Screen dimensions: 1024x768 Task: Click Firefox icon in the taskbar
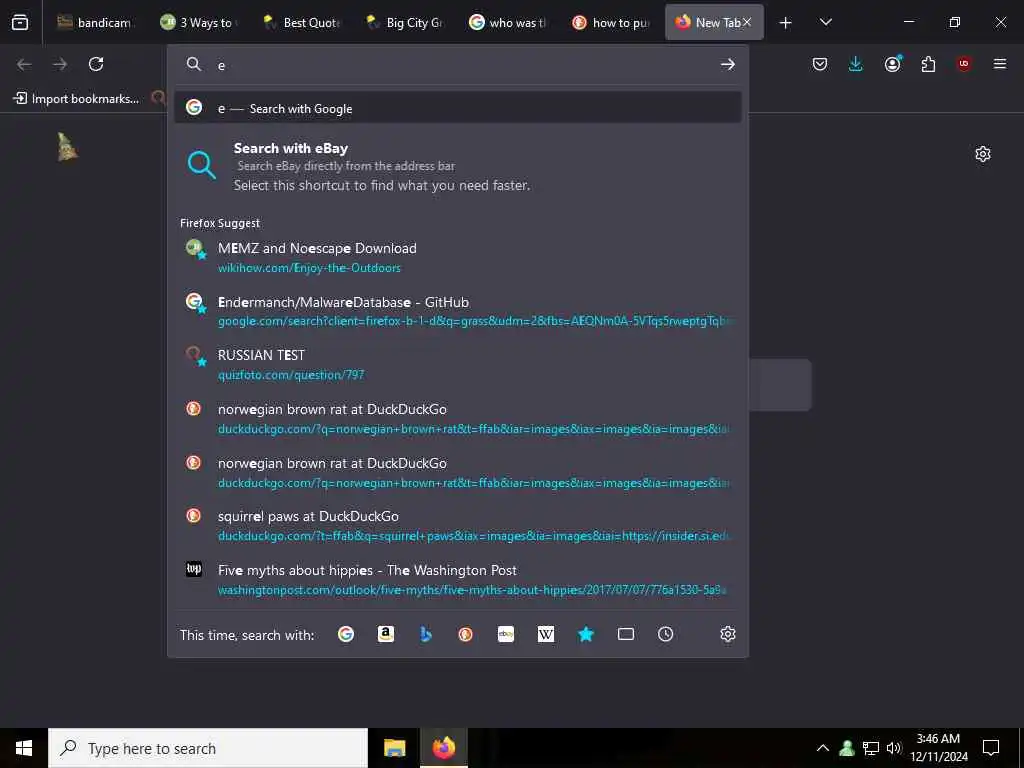pos(443,748)
